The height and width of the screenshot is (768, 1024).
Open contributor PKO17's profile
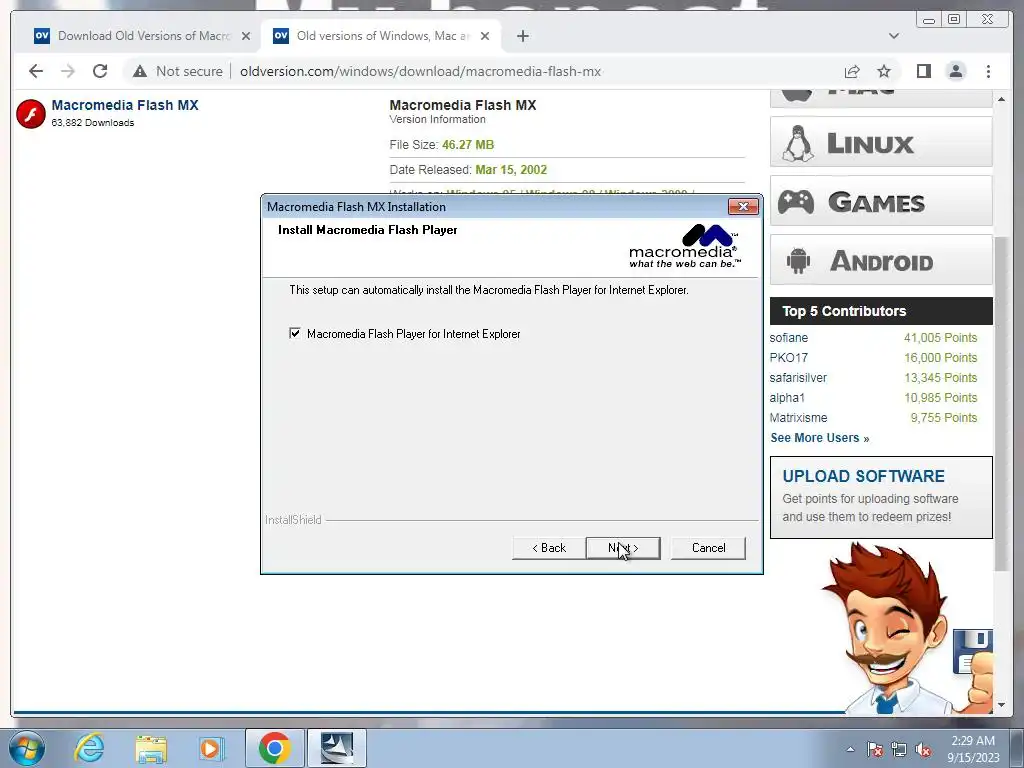coord(788,358)
